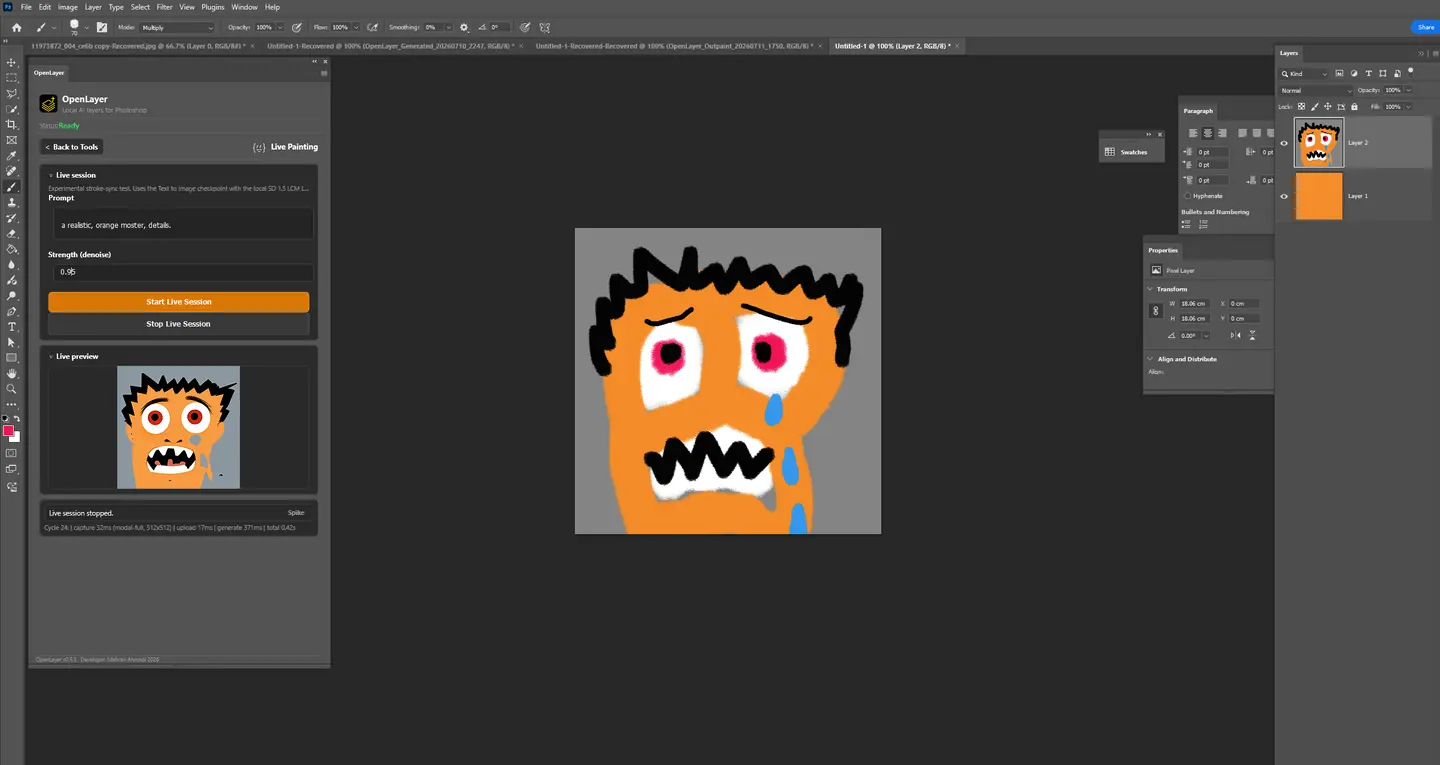Toggle lock transparent pixels
The width and height of the screenshot is (1440, 765).
[x=1302, y=106]
